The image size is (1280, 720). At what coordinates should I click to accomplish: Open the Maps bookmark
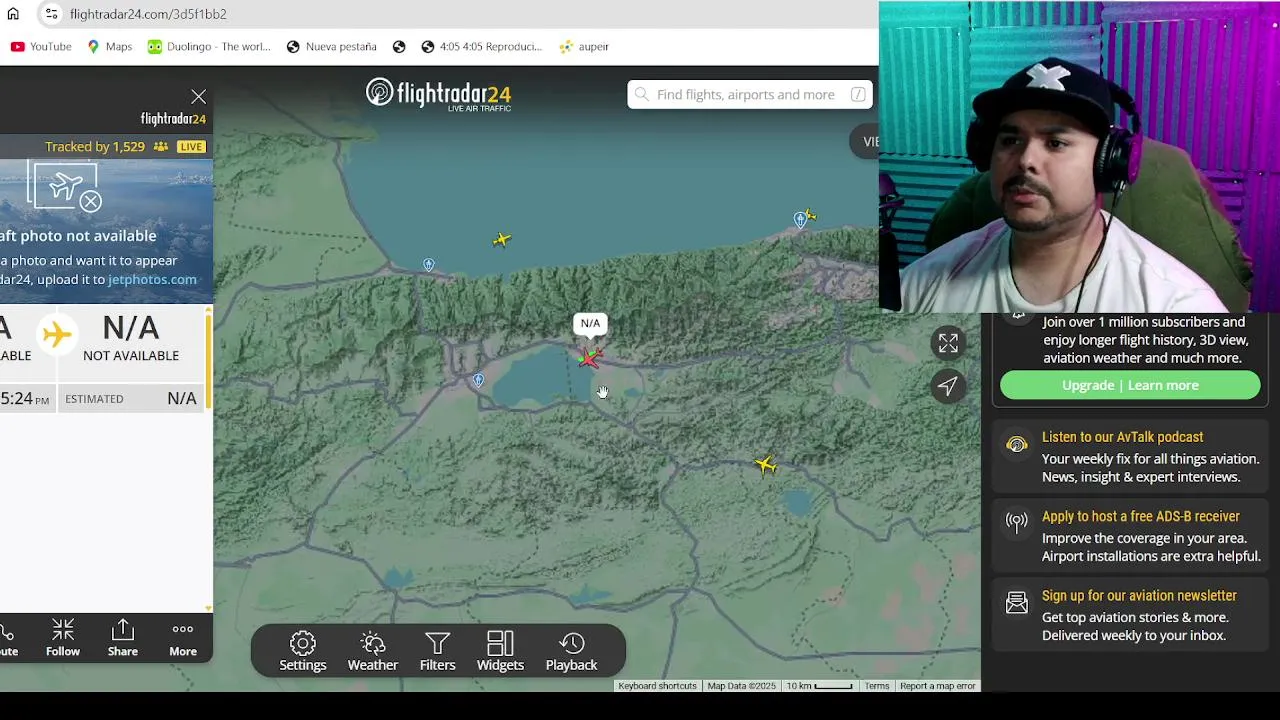(x=109, y=46)
